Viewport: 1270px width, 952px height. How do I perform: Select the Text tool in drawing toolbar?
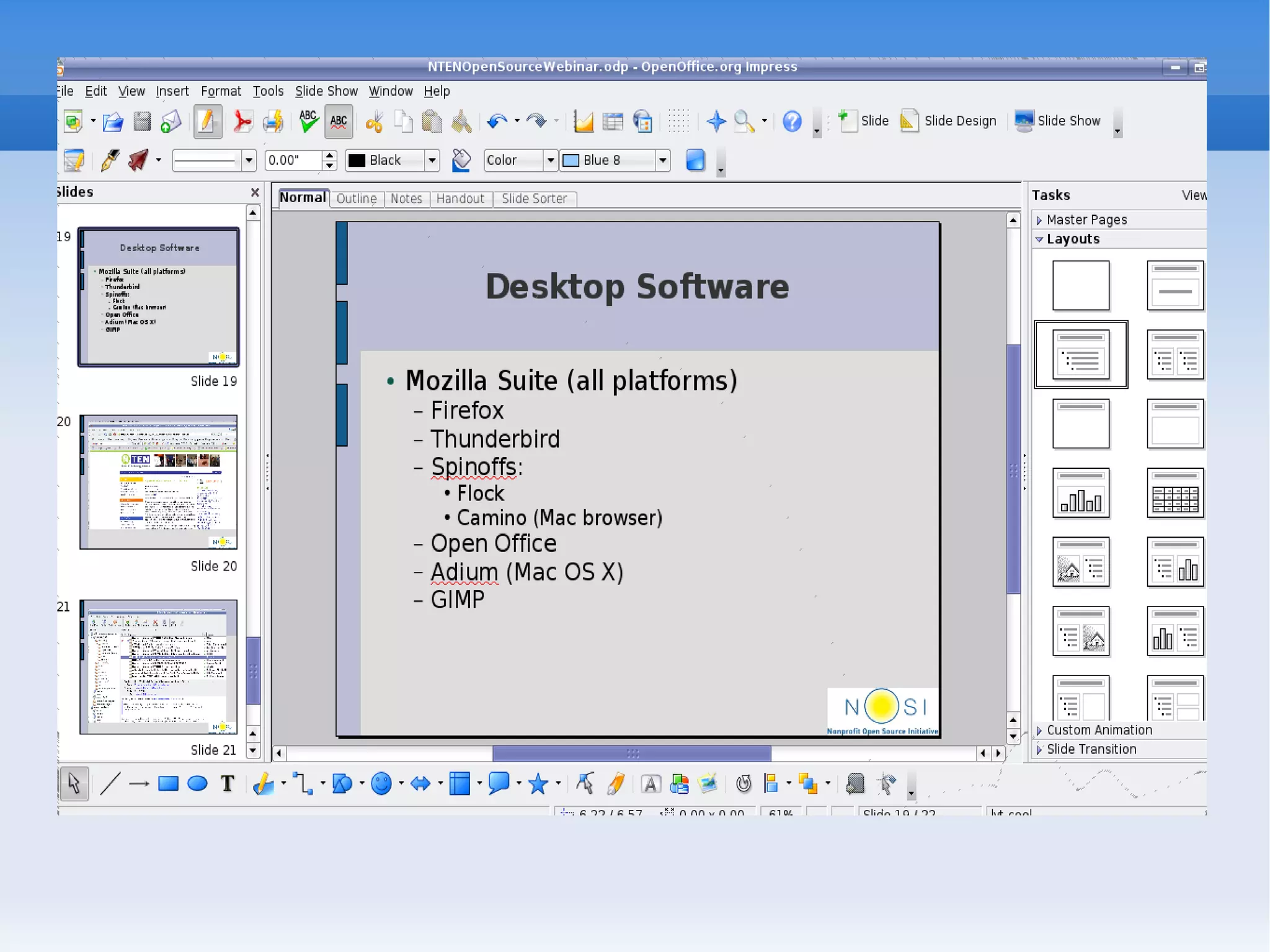pos(228,784)
